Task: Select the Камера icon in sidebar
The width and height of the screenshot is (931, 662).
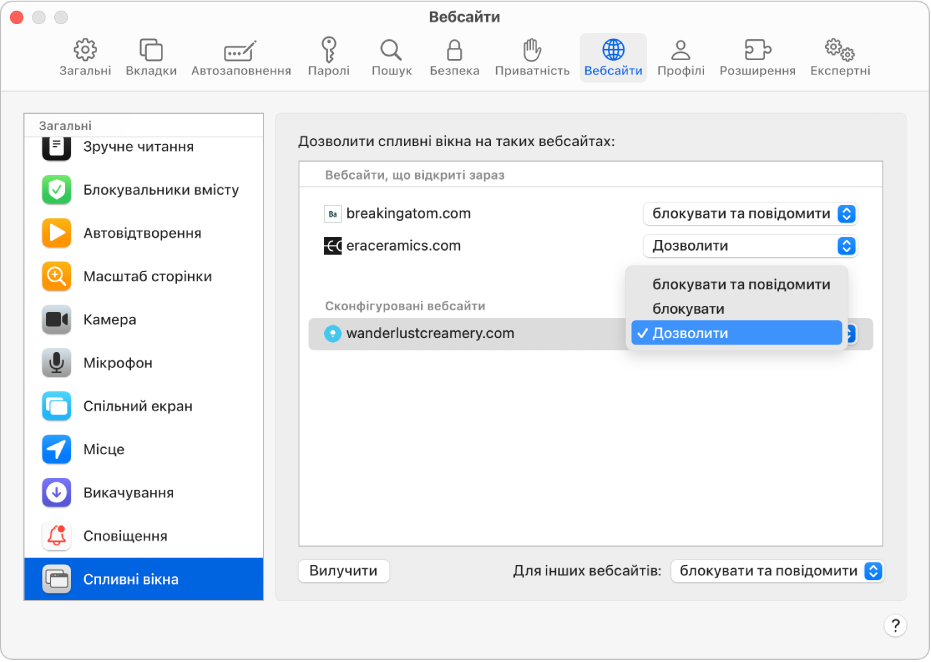Action: click(x=56, y=319)
